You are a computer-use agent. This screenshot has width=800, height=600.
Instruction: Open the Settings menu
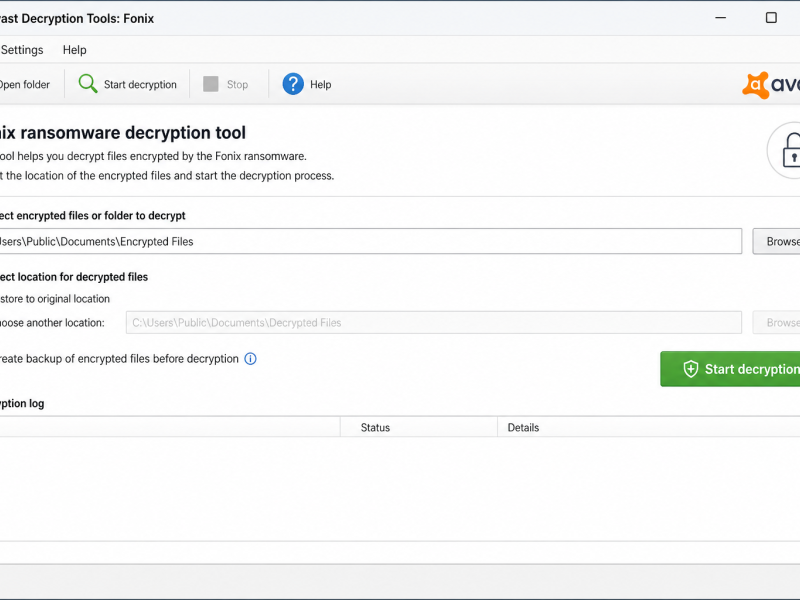(22, 50)
